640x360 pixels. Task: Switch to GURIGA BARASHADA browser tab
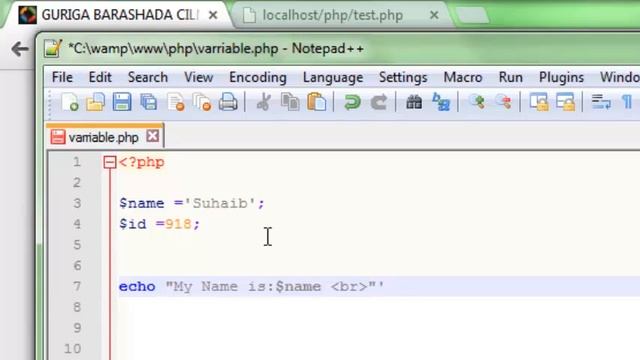tap(118, 15)
